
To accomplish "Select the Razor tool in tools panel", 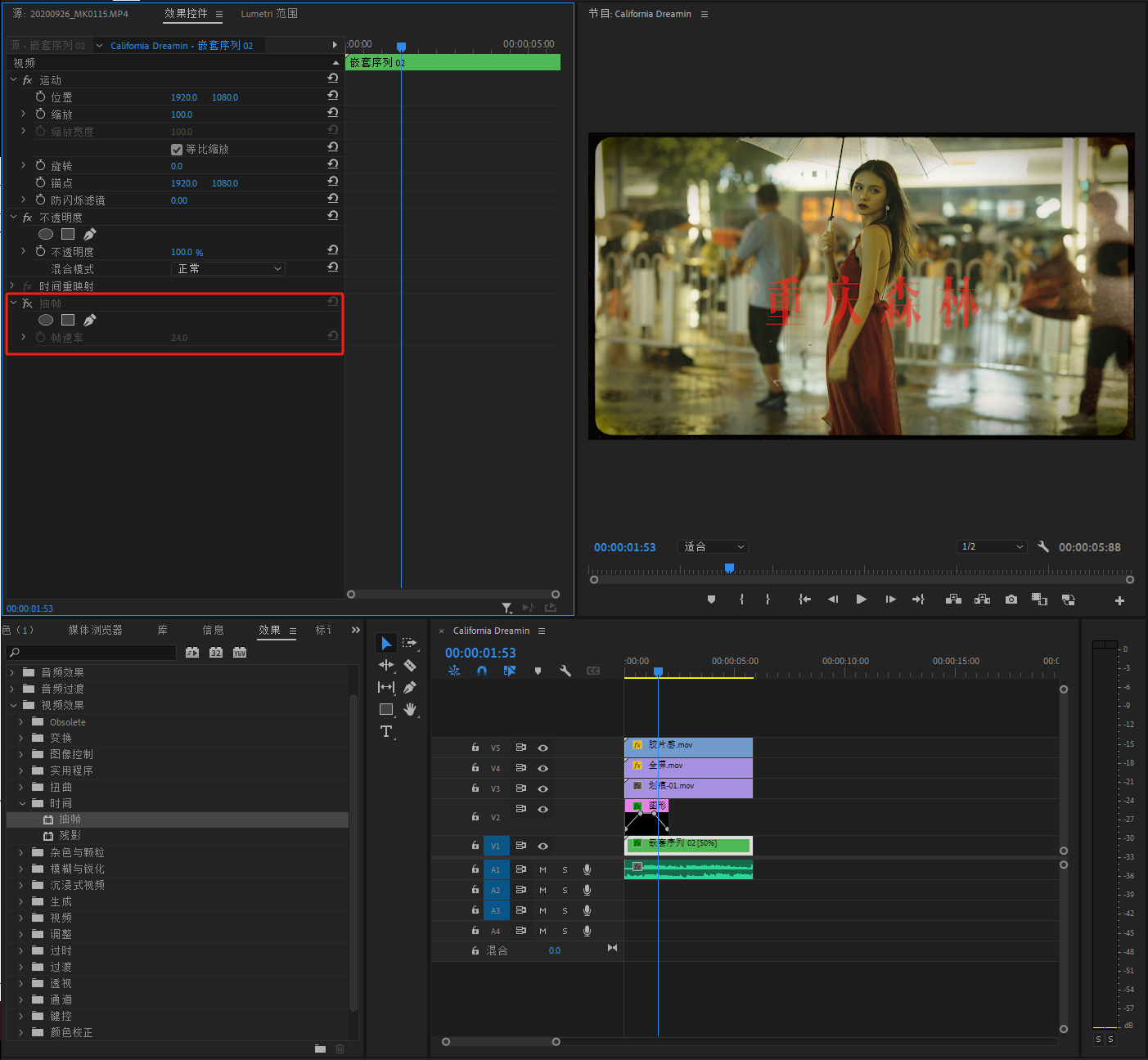I will coord(410,666).
